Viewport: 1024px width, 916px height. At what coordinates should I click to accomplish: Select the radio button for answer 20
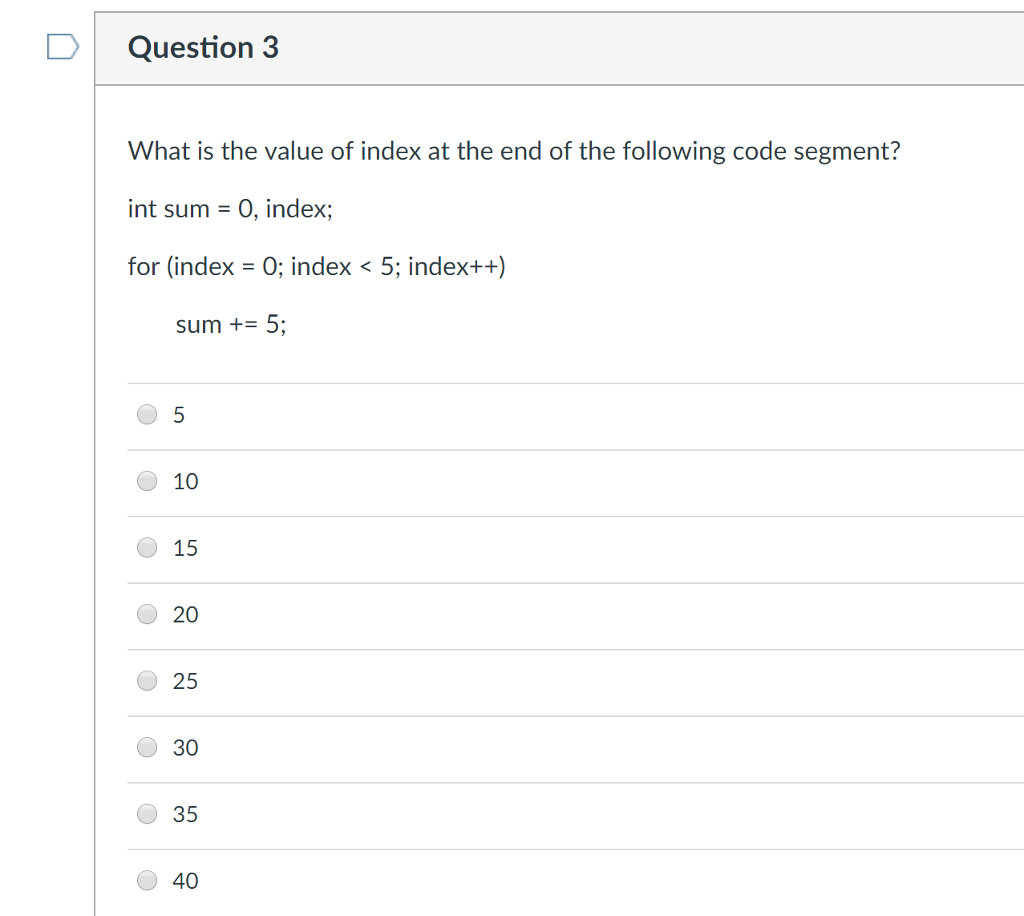(x=146, y=614)
